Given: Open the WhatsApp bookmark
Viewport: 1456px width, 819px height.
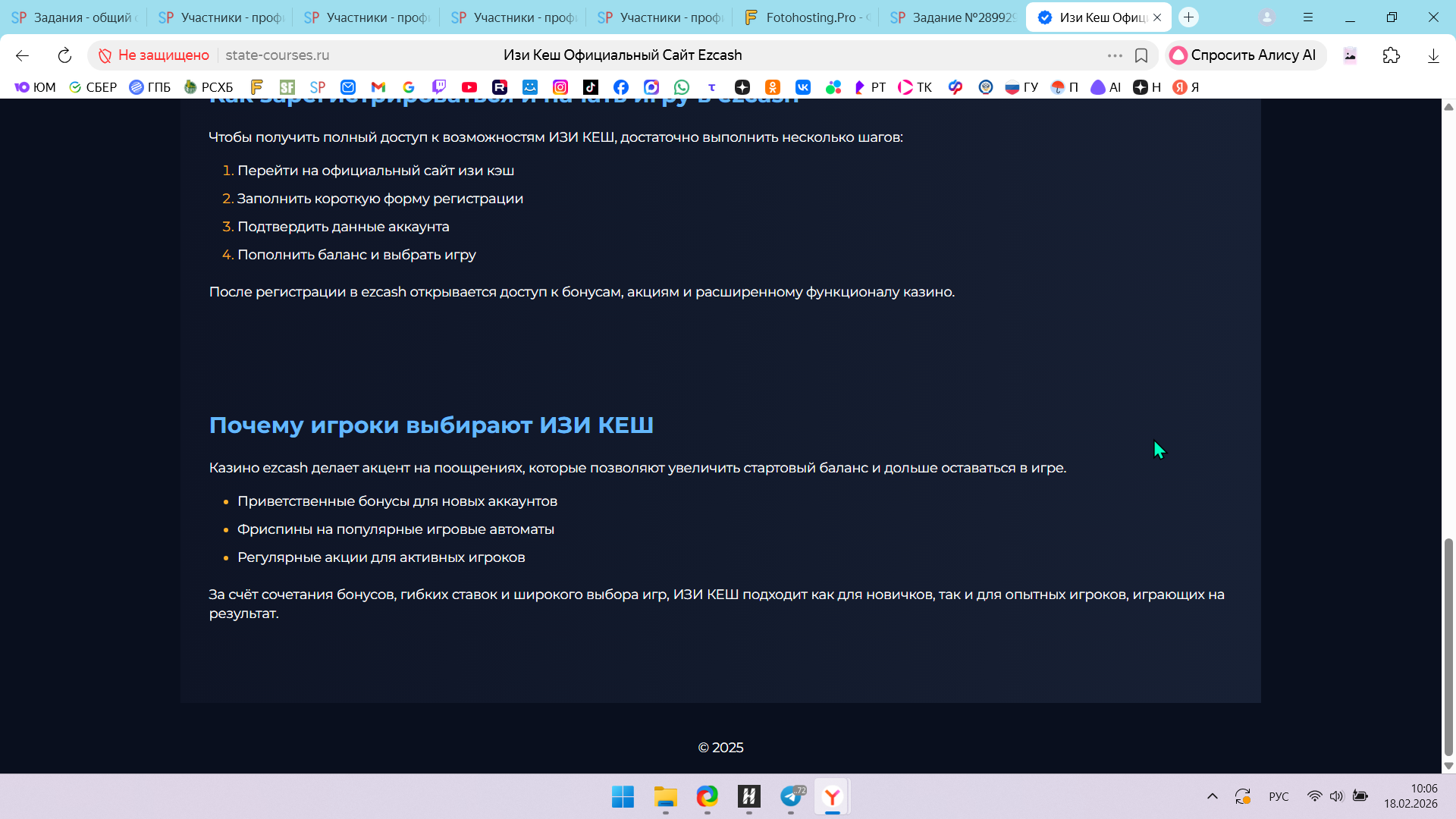Looking at the screenshot, I should [x=682, y=87].
